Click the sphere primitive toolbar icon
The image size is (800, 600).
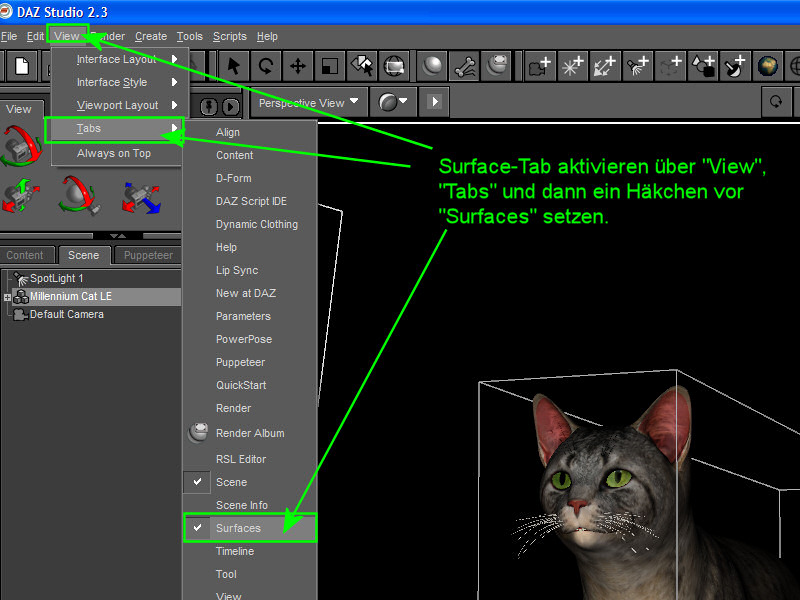(x=432, y=66)
